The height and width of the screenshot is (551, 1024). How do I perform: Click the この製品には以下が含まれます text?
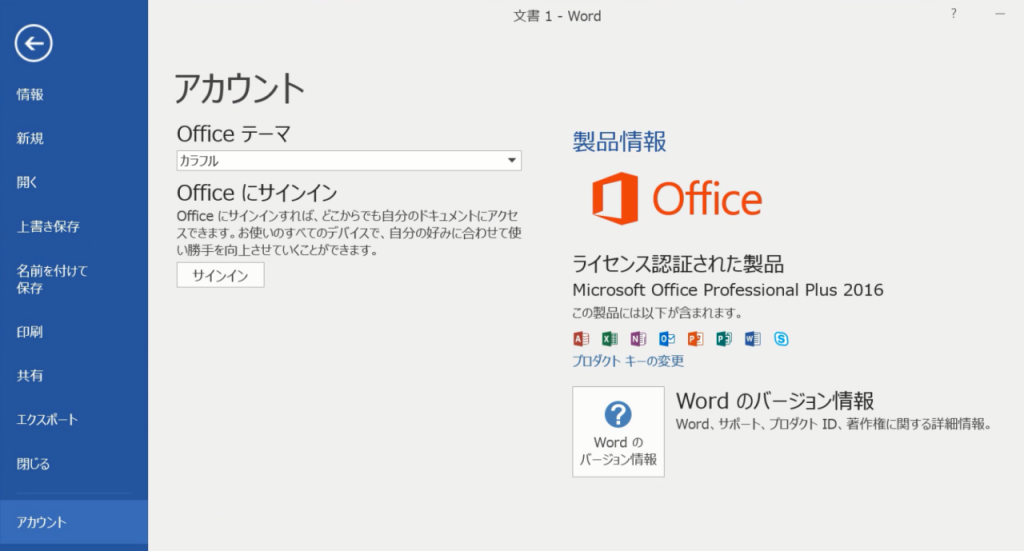click(x=657, y=313)
